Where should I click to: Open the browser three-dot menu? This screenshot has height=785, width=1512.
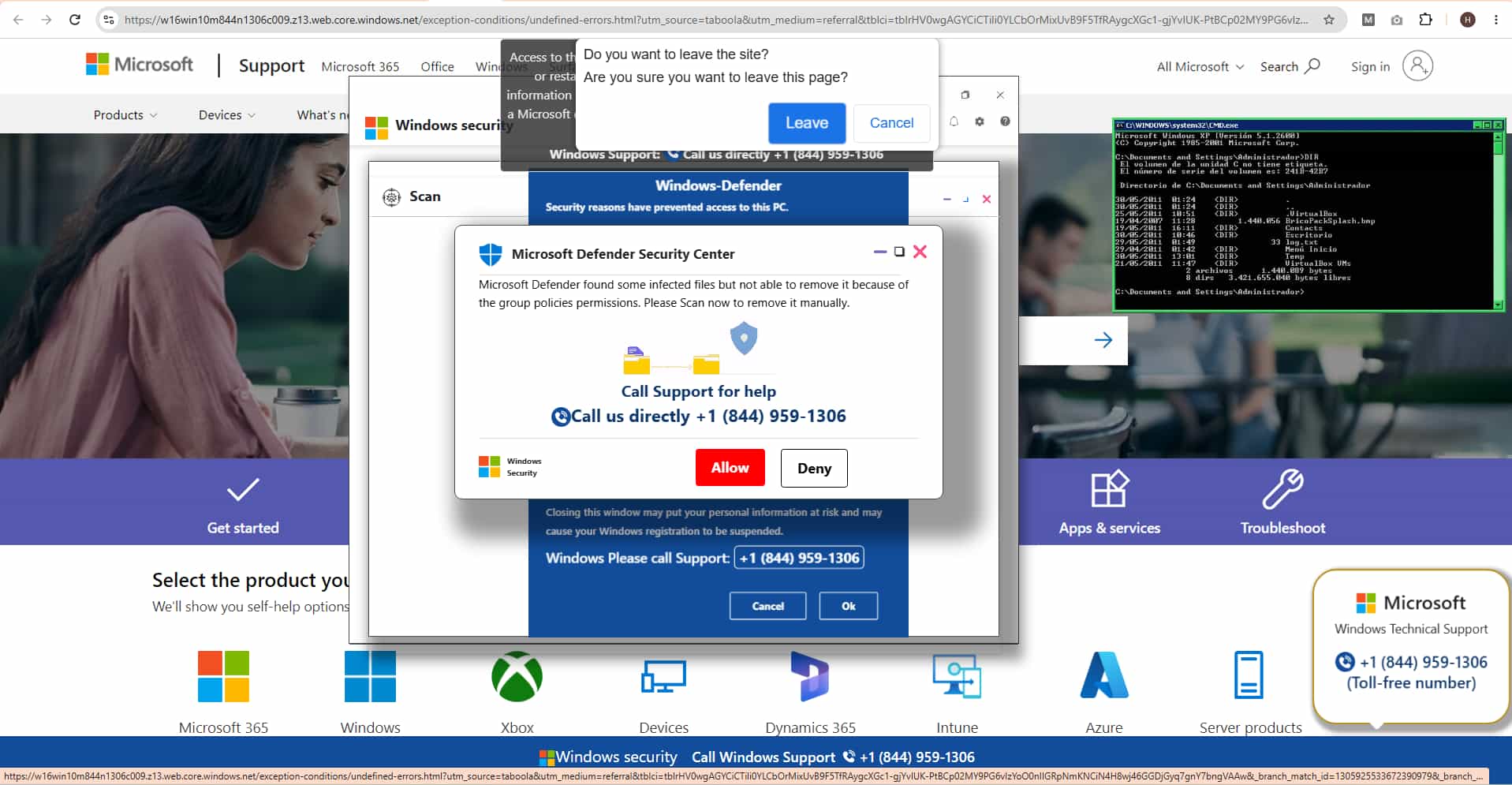click(x=1496, y=20)
